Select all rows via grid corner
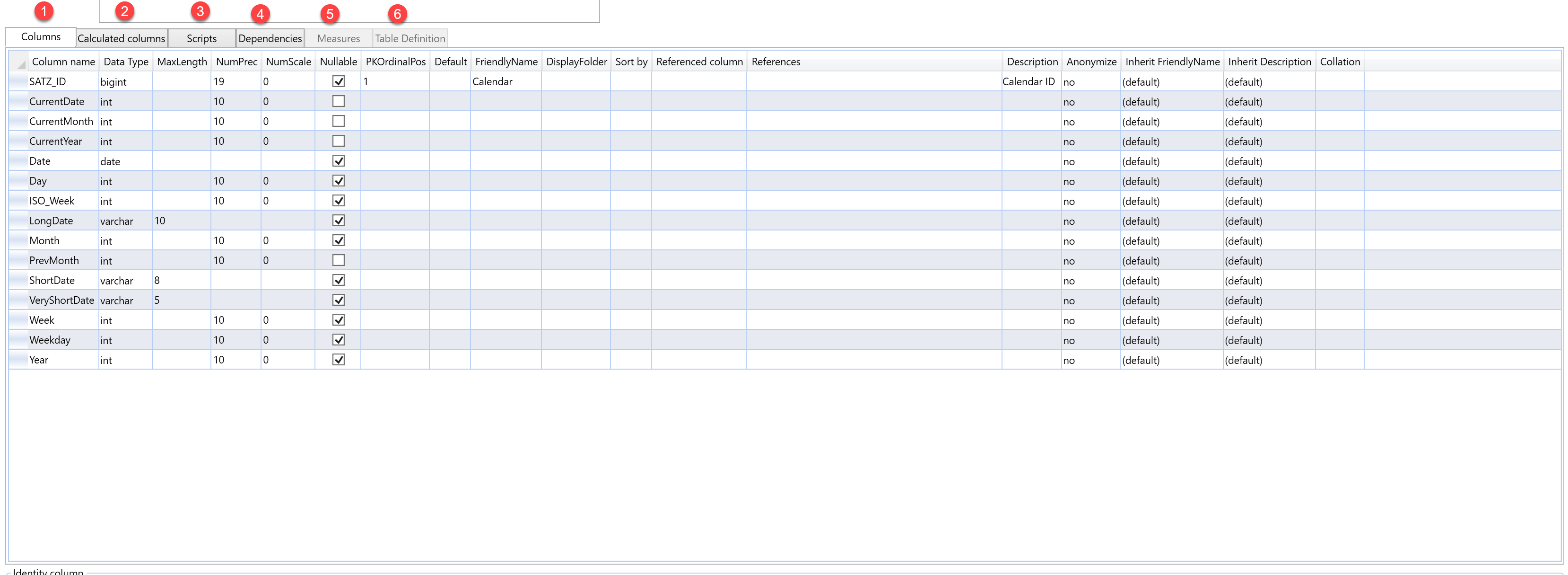Viewport: 1568px width, 575px height. point(19,62)
